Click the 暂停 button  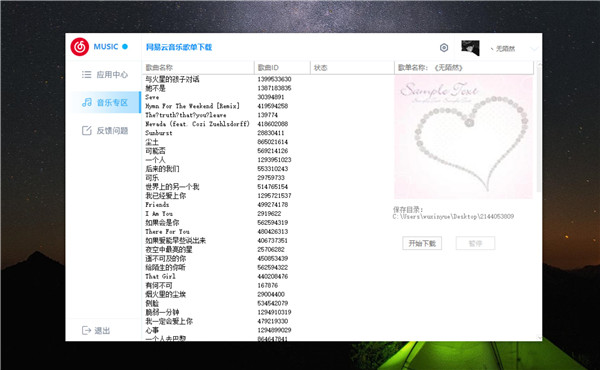click(475, 243)
